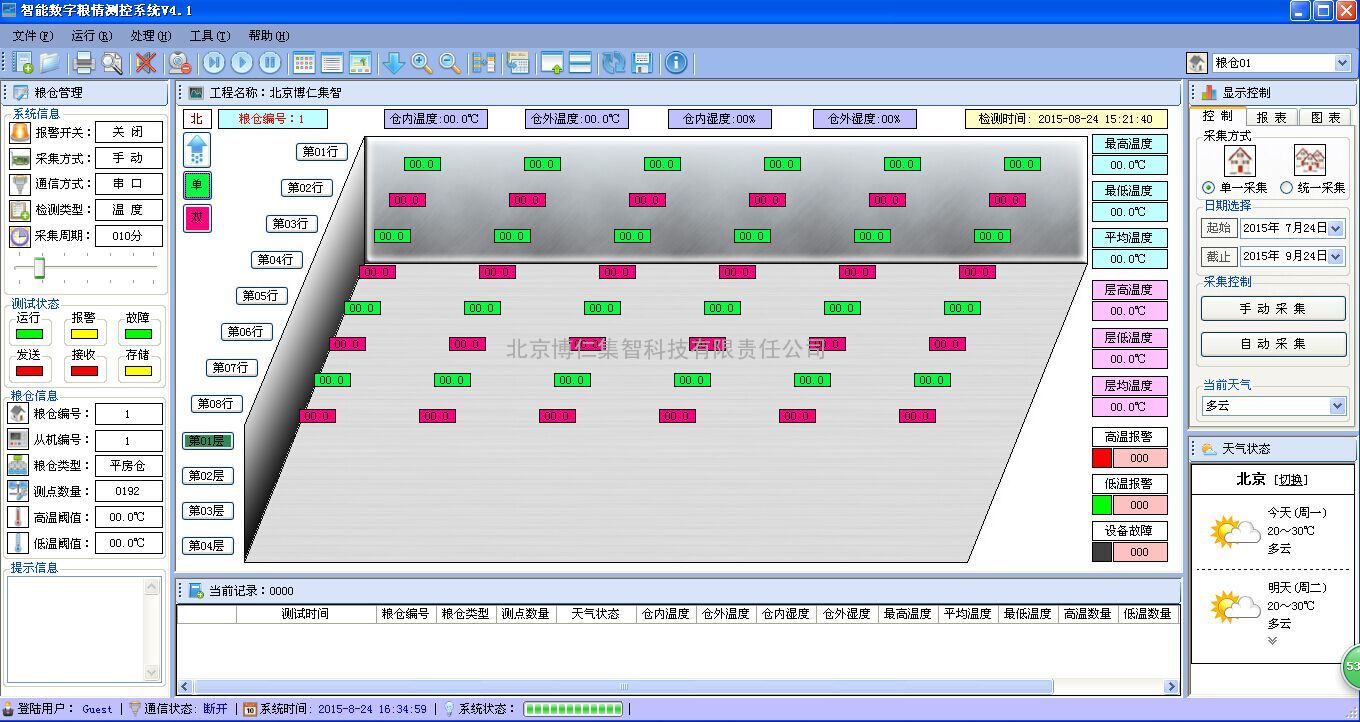Click the 第01行 row button

320,152
